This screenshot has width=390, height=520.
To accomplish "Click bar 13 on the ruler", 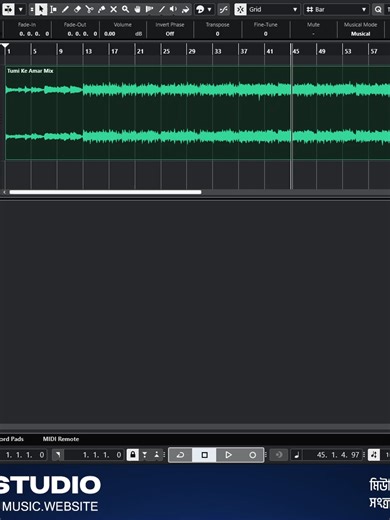I will click(88, 51).
